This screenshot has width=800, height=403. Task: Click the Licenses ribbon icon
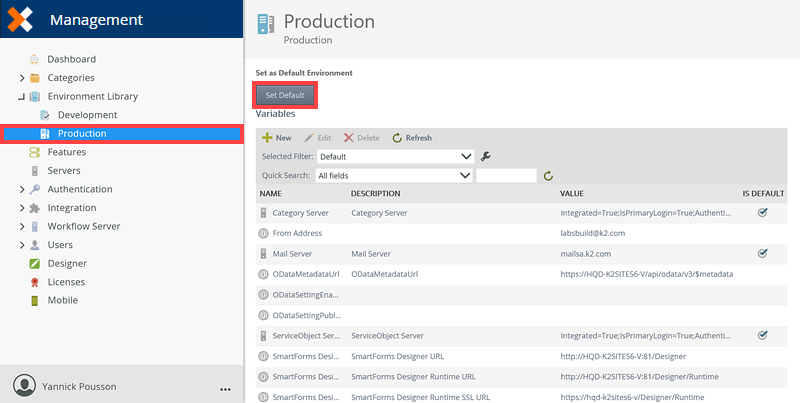[x=35, y=282]
